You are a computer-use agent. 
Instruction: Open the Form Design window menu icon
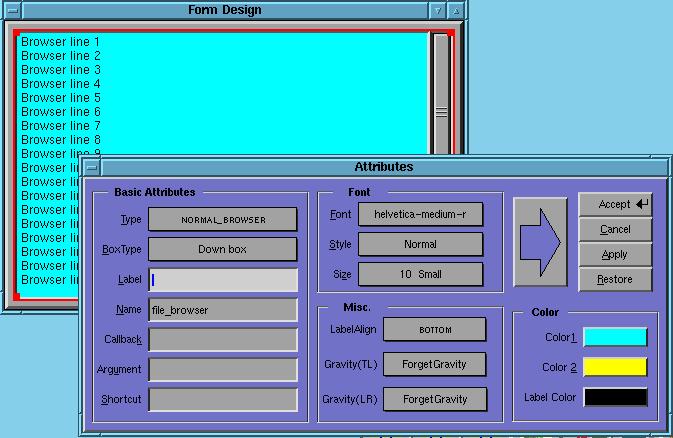coord(8,10)
